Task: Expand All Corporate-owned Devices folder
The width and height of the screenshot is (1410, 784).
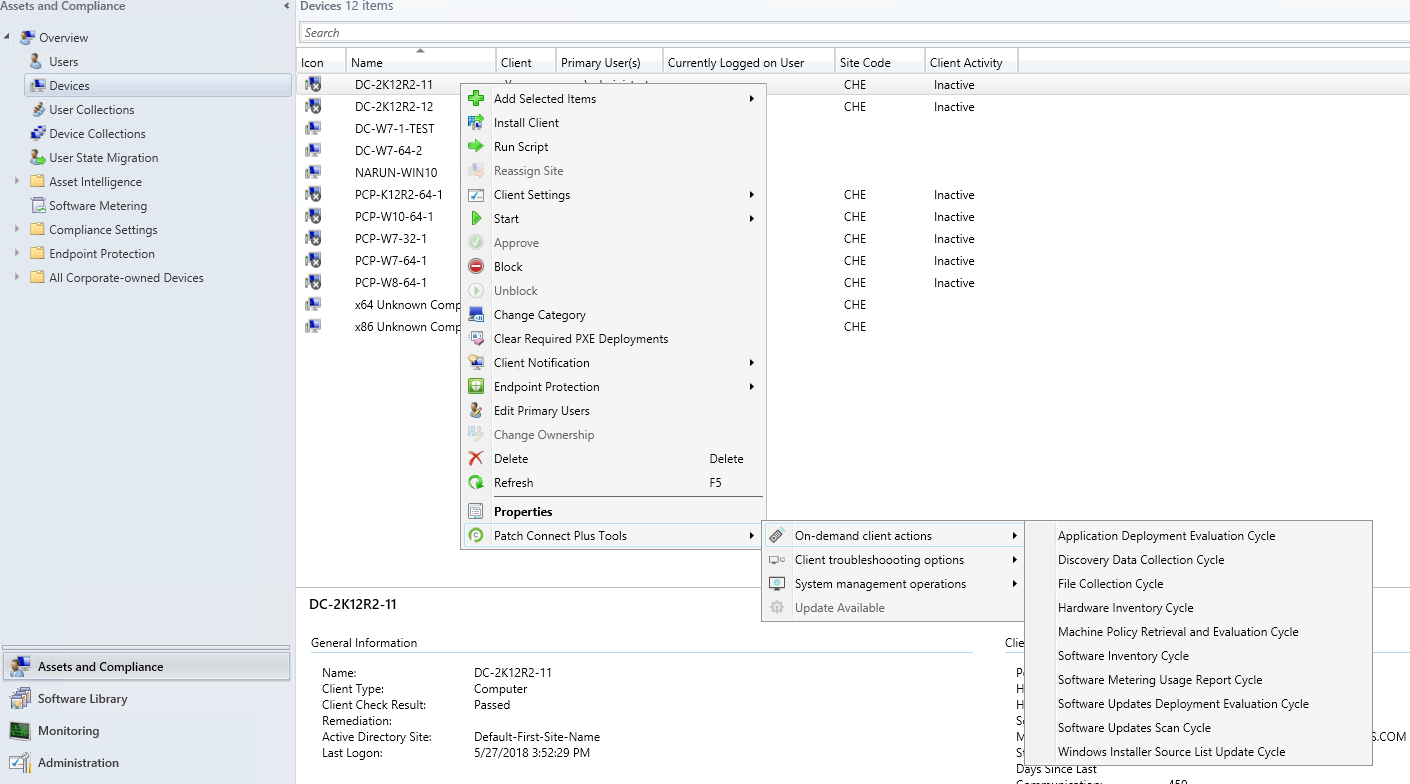Action: 17,278
